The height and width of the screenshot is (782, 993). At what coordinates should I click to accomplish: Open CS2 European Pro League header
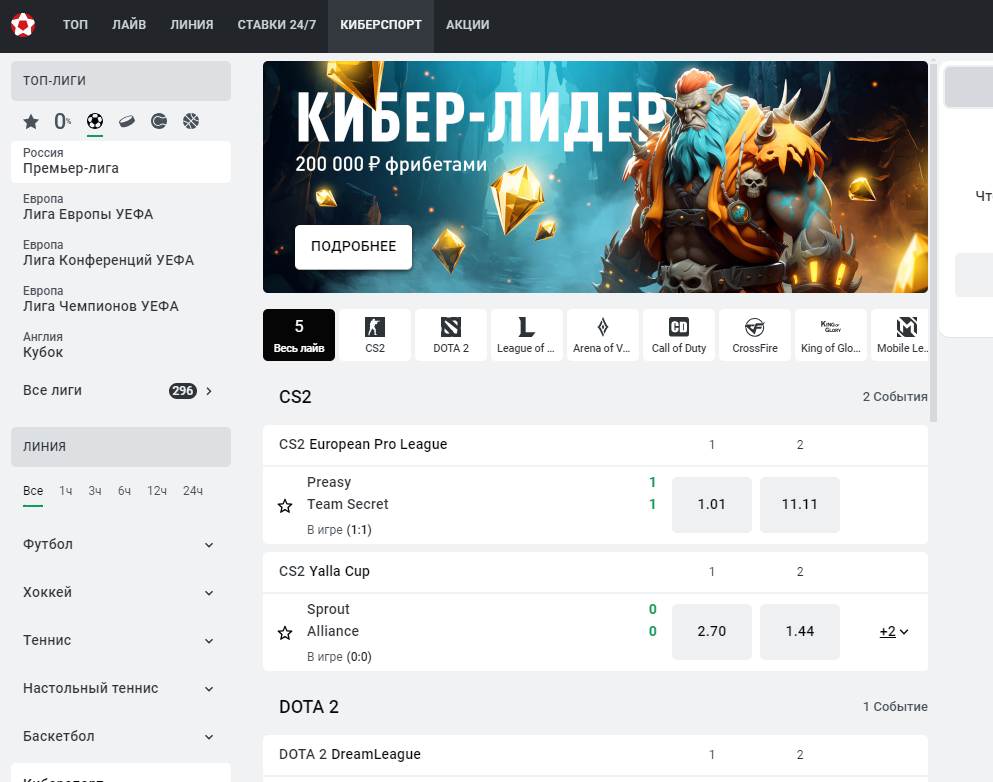(363, 445)
